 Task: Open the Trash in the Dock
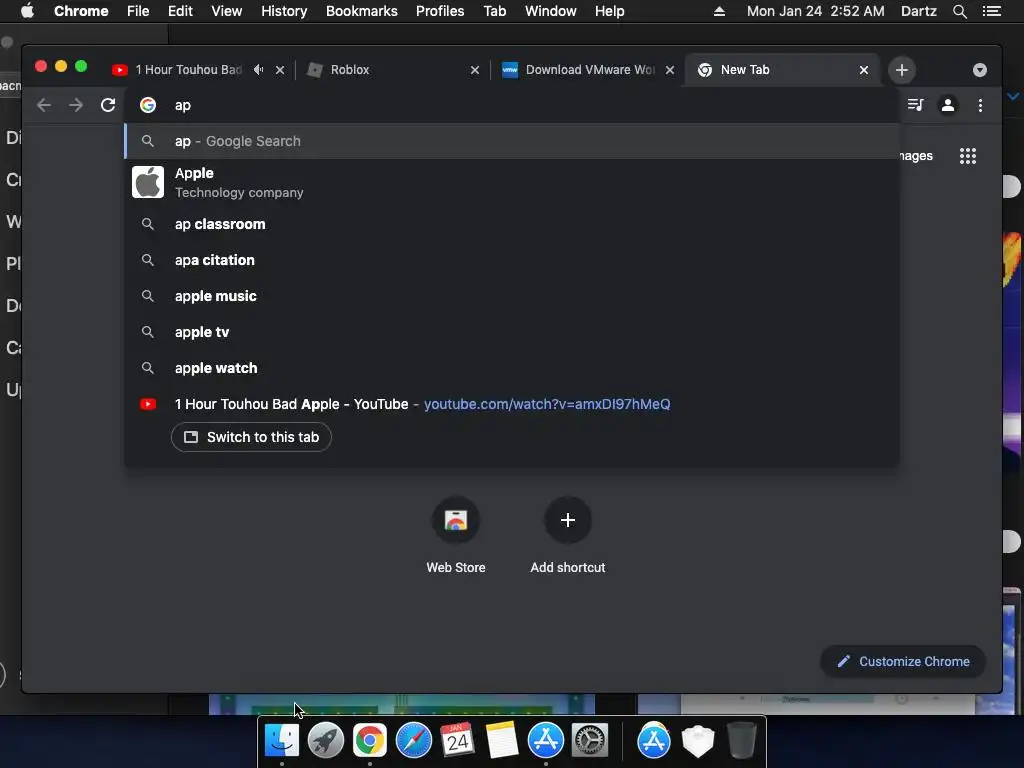point(741,740)
